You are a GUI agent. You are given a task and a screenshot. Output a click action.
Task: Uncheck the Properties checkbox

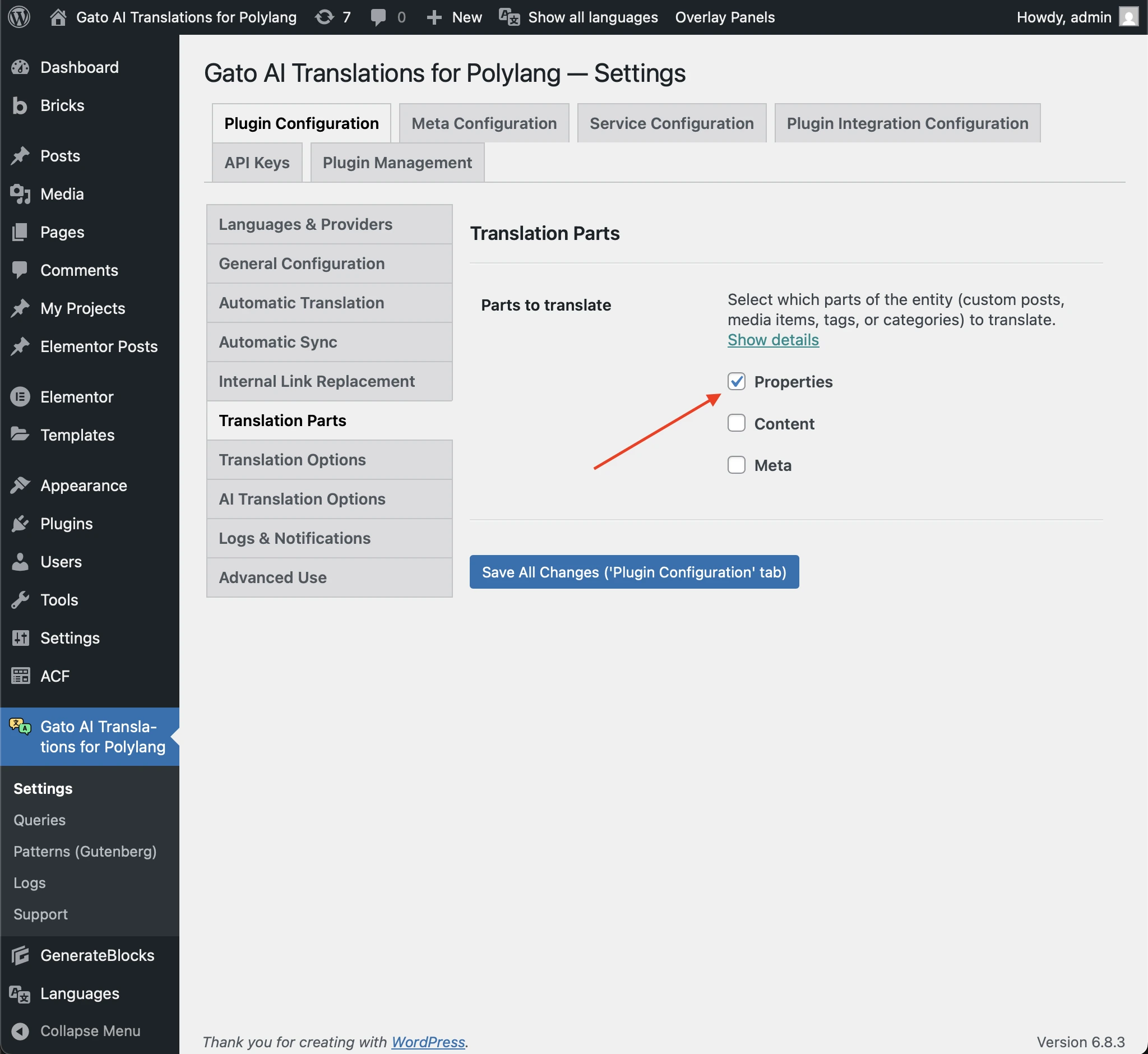[736, 382]
